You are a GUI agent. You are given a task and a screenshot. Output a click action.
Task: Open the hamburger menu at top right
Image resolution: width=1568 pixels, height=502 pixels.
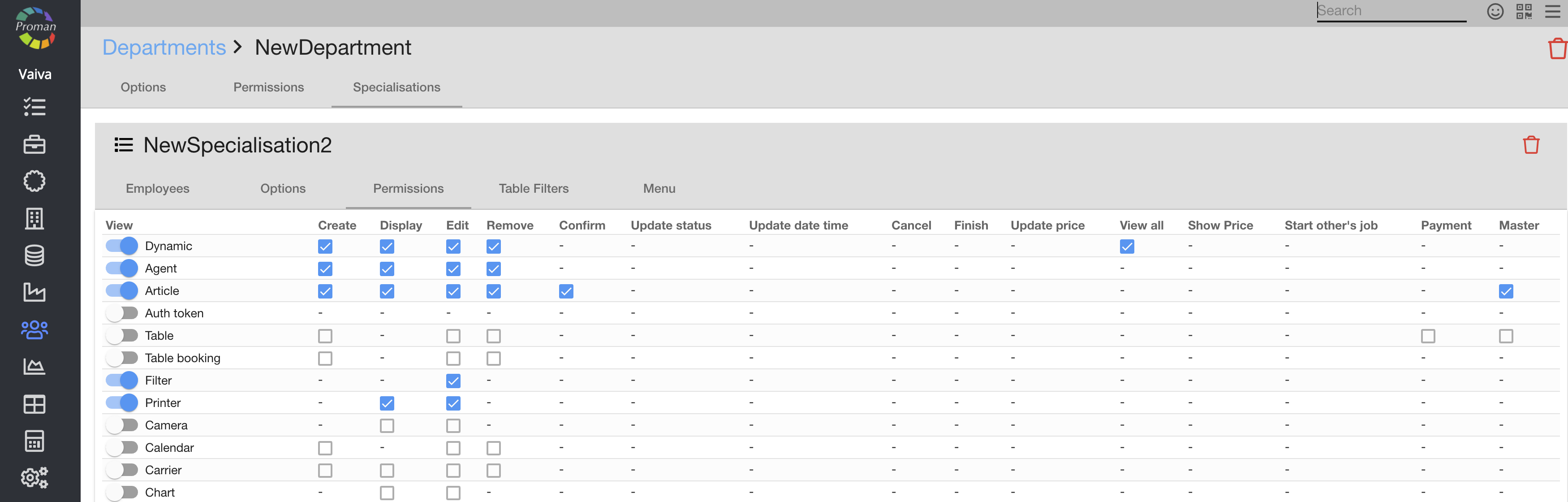(1553, 12)
